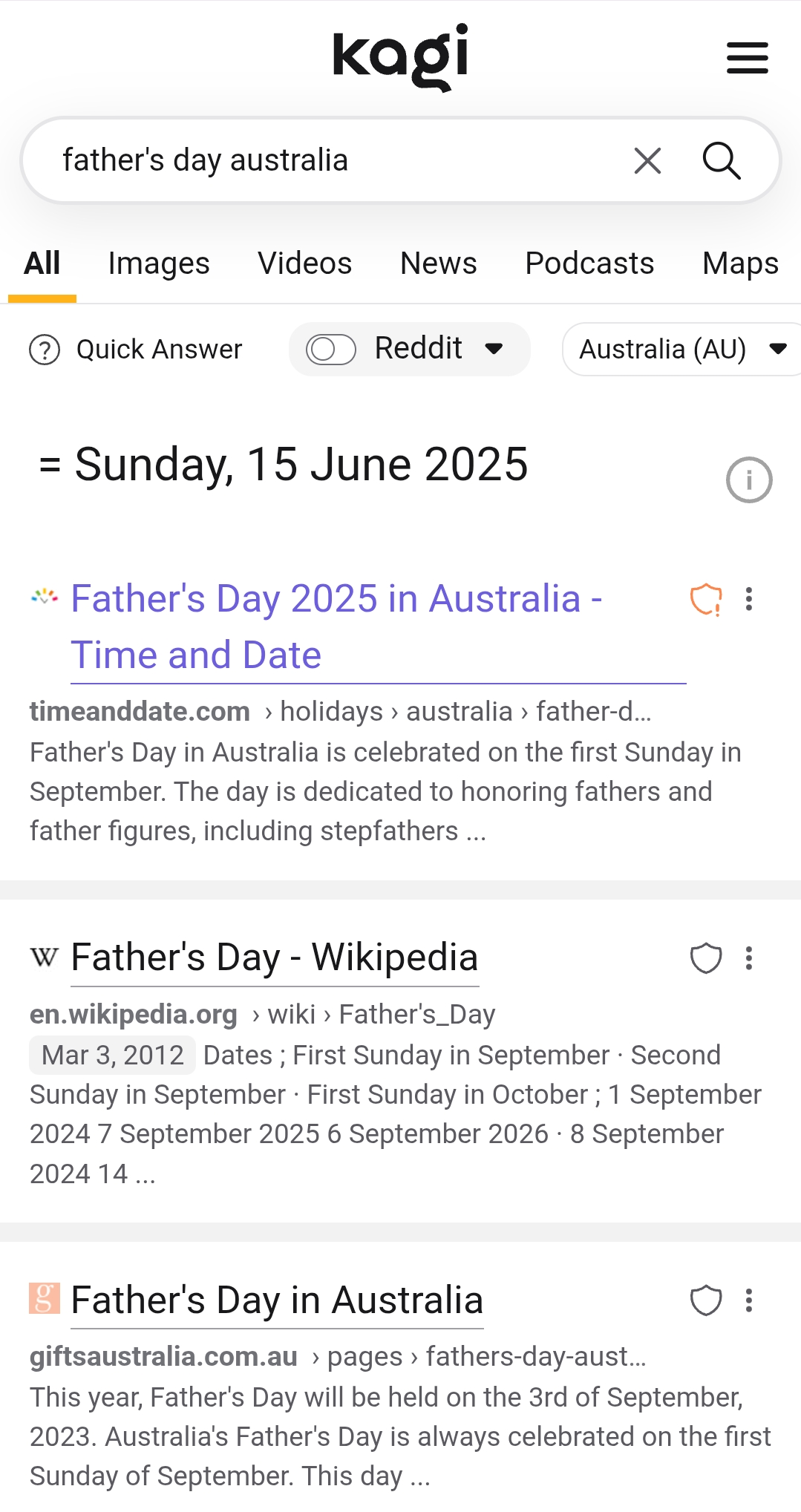The width and height of the screenshot is (801, 1512).
Task: Switch to the Images tab
Action: click(x=159, y=264)
